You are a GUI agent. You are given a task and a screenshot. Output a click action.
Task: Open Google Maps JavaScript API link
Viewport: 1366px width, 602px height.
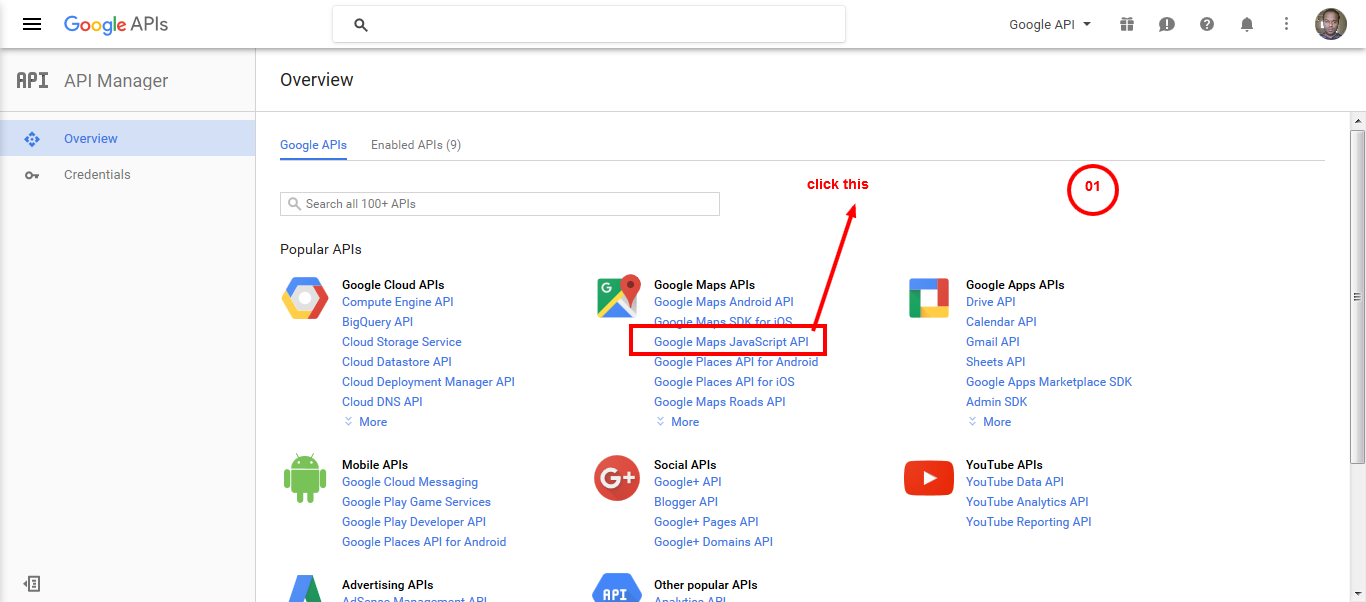click(731, 342)
